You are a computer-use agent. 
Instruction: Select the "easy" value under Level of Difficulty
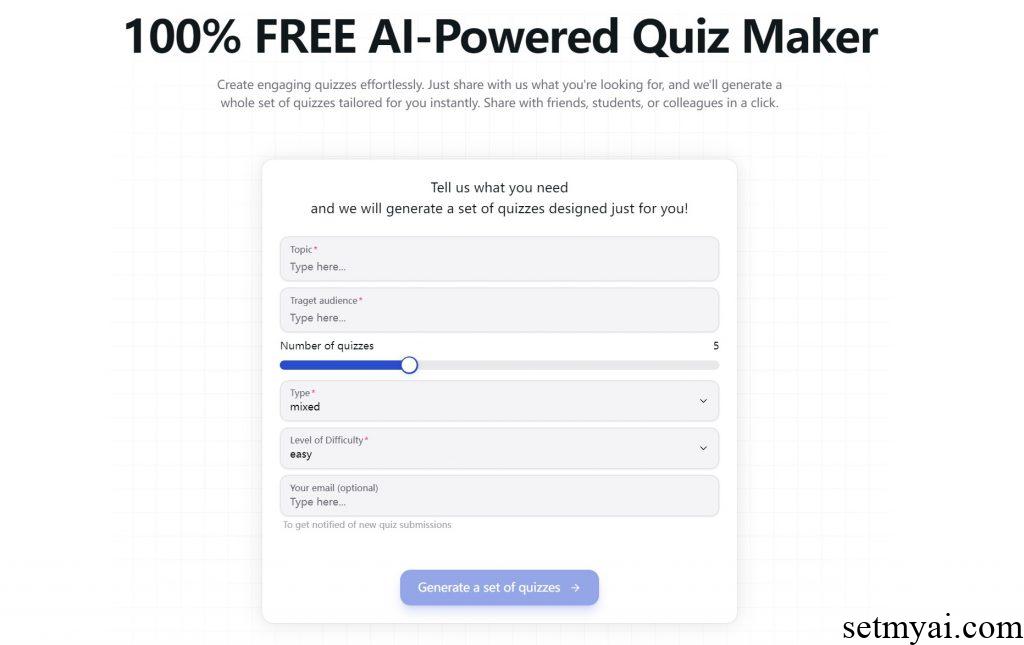pos(301,454)
